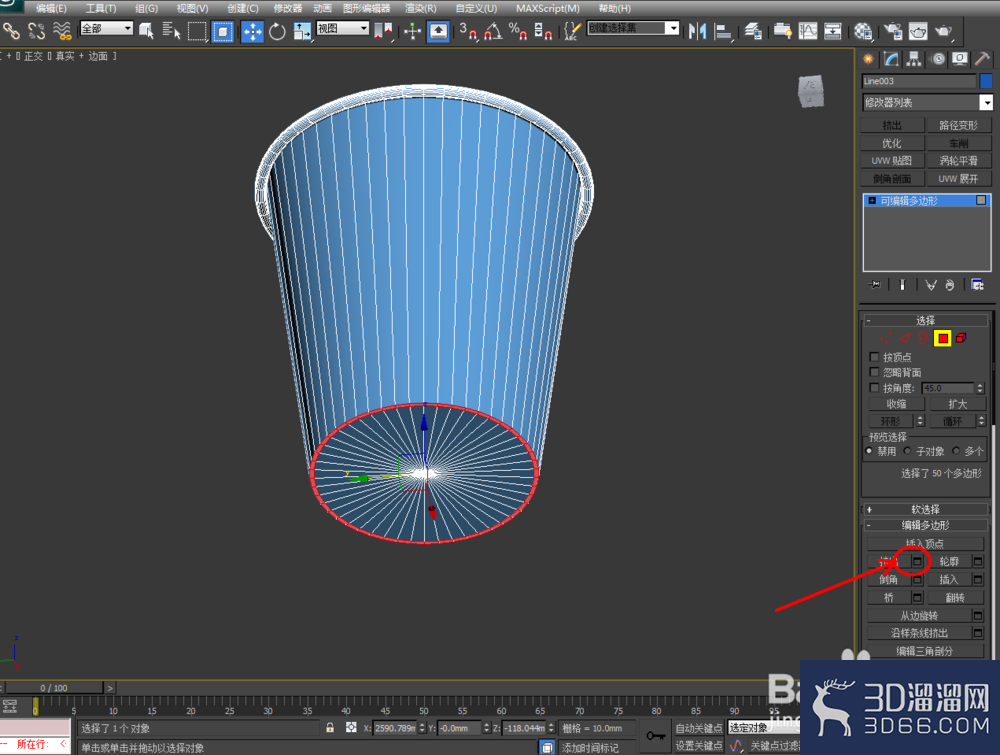Click the object color swatch beside Line003
Screen dimensions: 1000x755
[986, 81]
